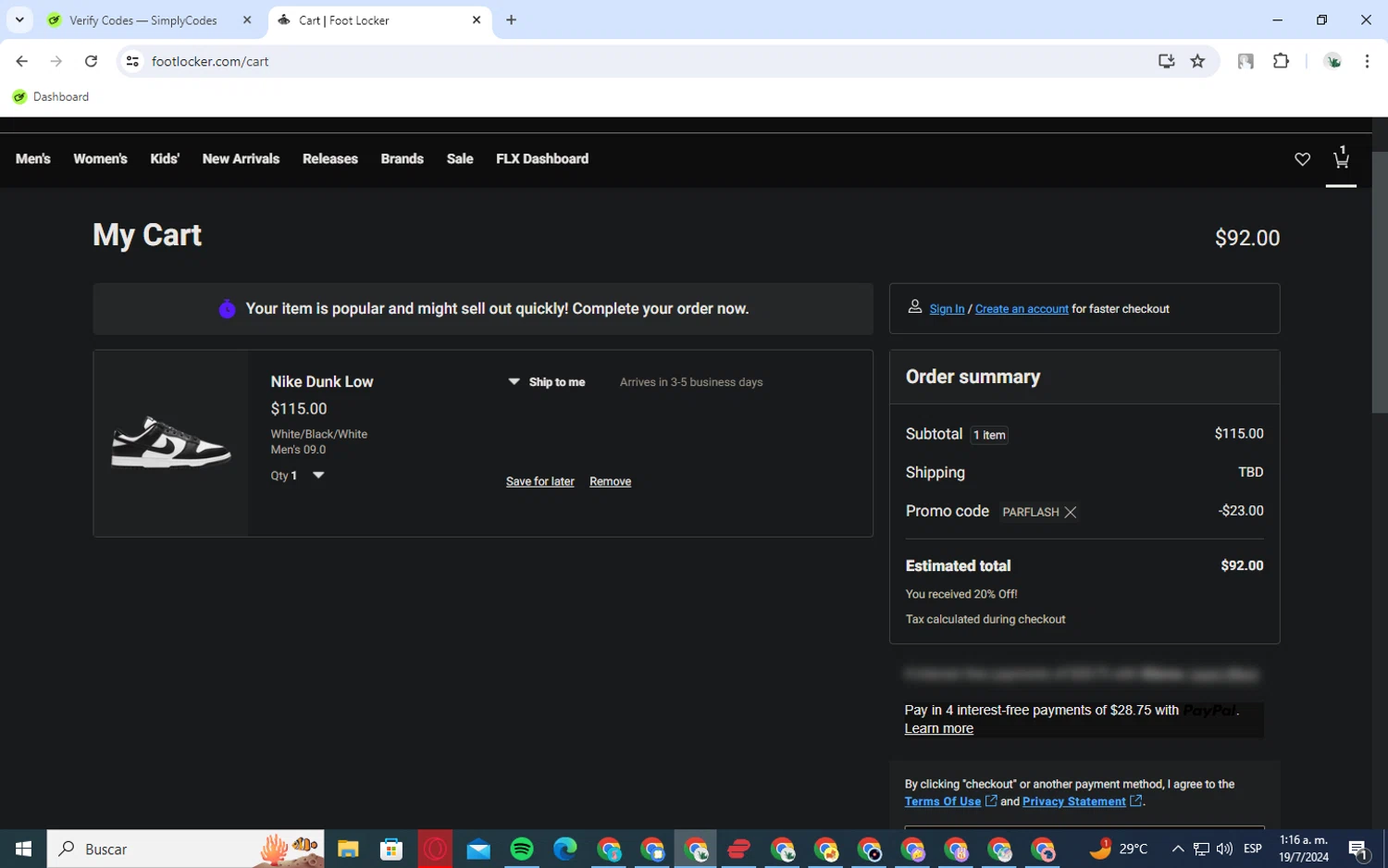
Task: Go back to the previous page
Action: point(22,61)
